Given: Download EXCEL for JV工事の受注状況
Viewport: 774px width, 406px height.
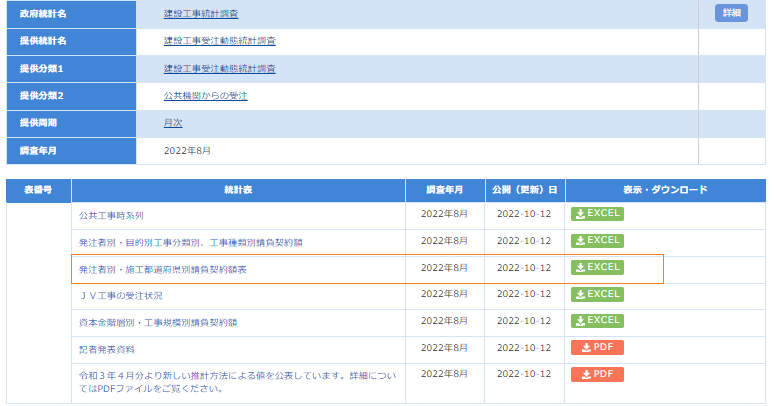Looking at the screenshot, I should point(597,295).
